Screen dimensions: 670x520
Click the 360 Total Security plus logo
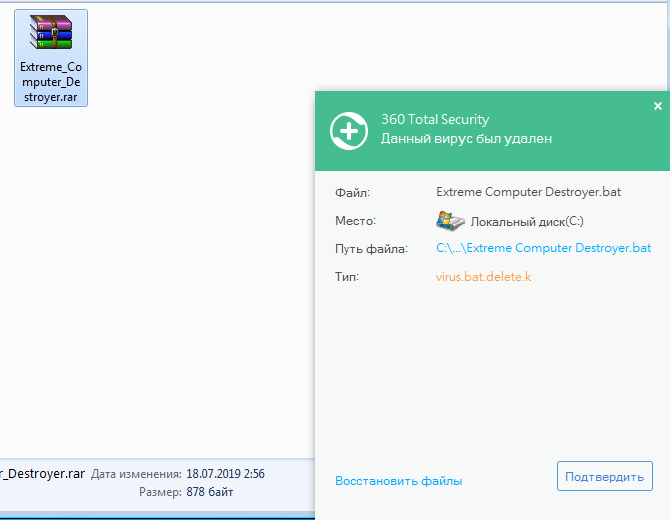coord(349,131)
